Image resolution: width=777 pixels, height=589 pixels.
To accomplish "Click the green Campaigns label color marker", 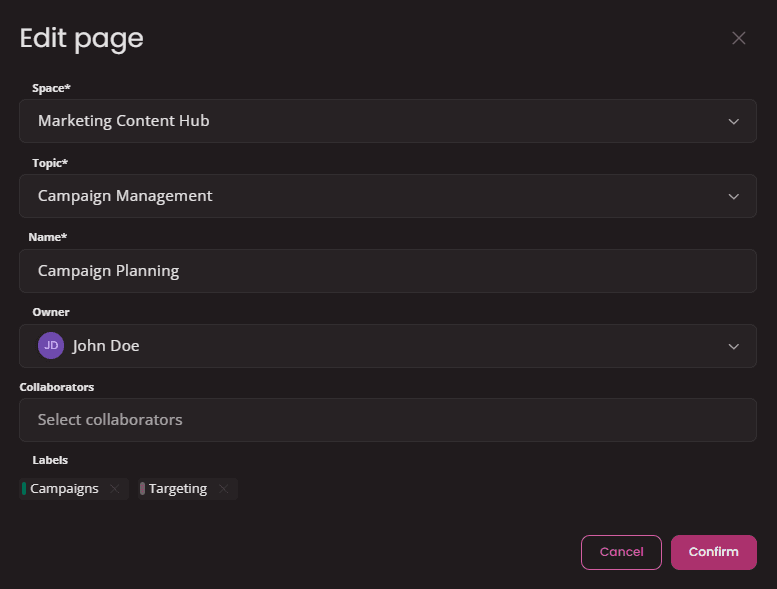I will coord(24,488).
